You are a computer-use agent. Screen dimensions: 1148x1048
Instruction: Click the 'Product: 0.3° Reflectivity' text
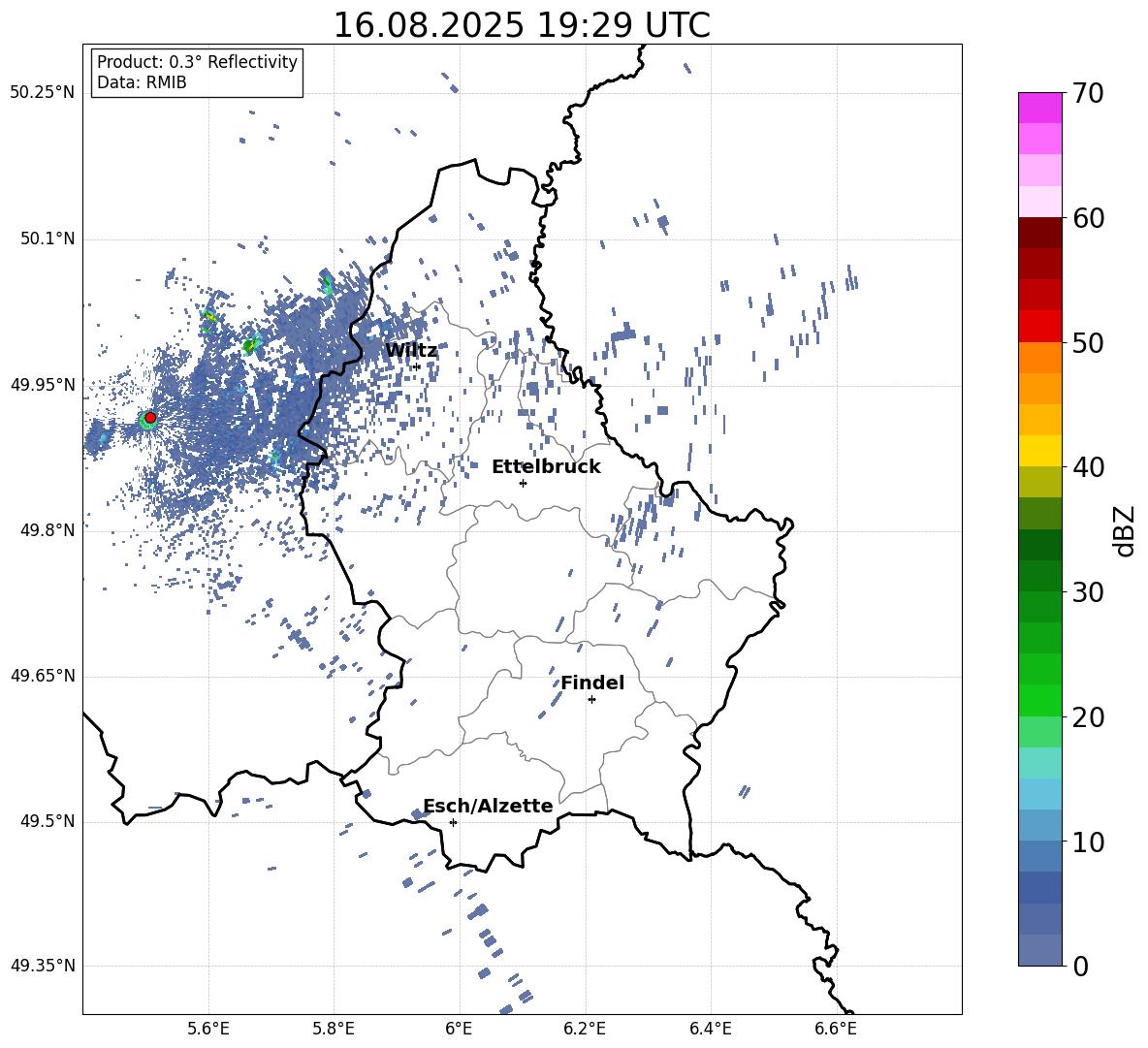[197, 62]
